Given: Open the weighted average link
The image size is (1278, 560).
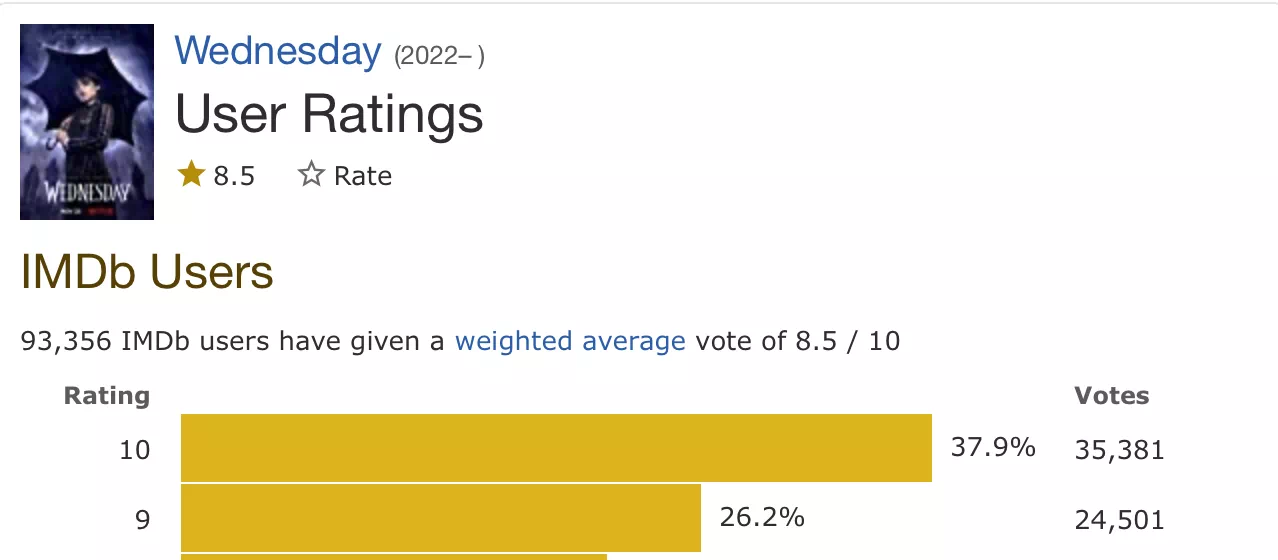Looking at the screenshot, I should [570, 342].
